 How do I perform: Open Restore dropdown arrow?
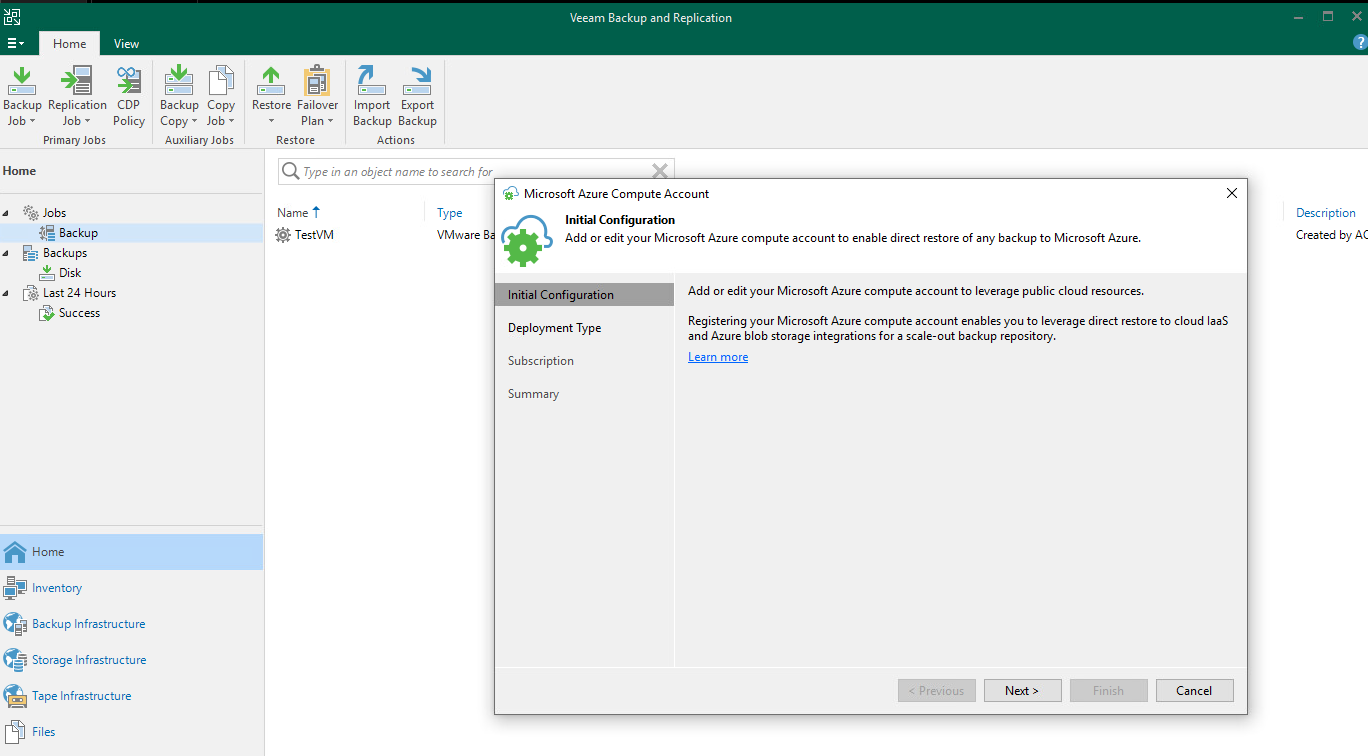(x=271, y=122)
